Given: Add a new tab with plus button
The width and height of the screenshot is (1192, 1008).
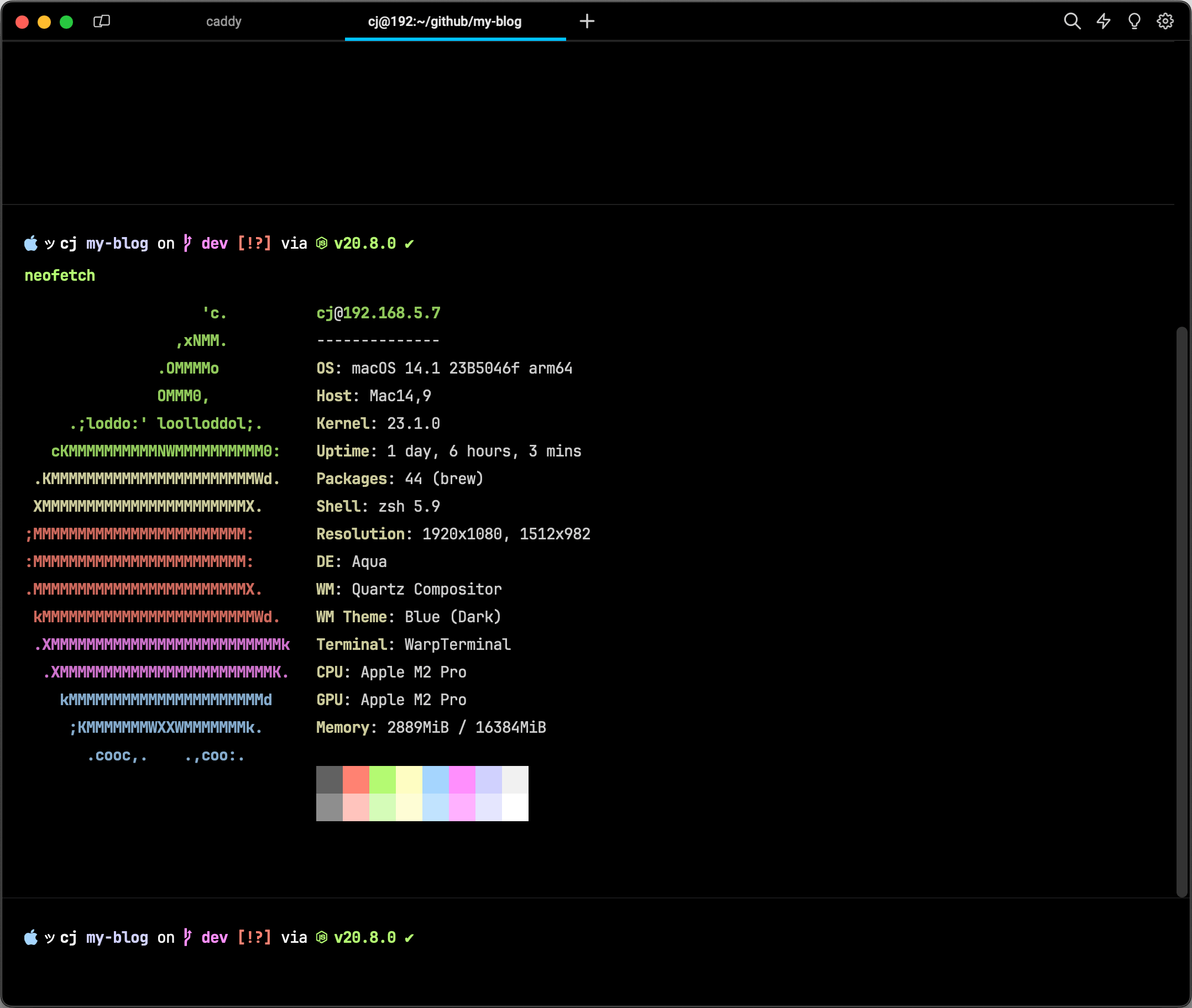Looking at the screenshot, I should click(x=587, y=22).
